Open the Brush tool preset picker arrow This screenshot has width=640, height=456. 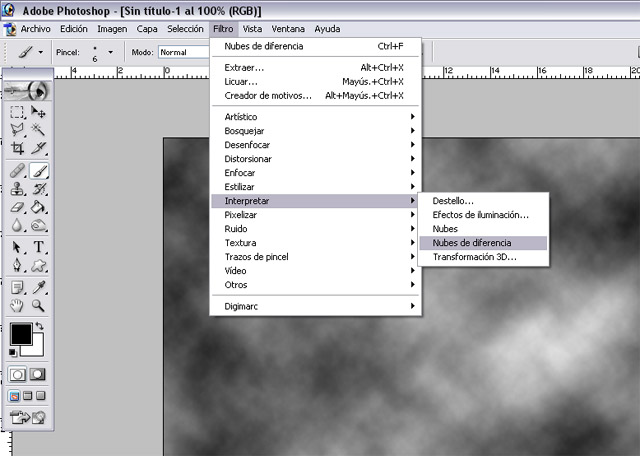(x=40, y=52)
